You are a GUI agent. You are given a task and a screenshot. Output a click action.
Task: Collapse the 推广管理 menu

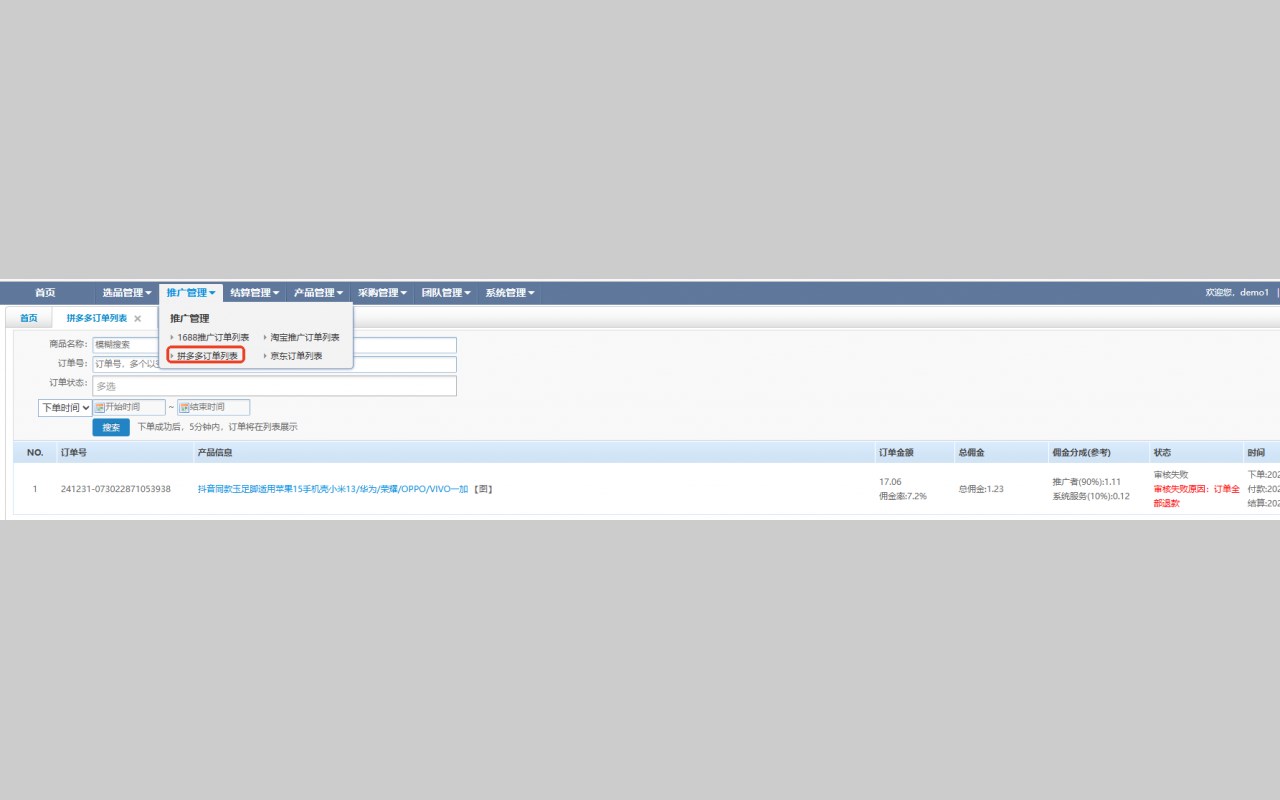click(191, 293)
